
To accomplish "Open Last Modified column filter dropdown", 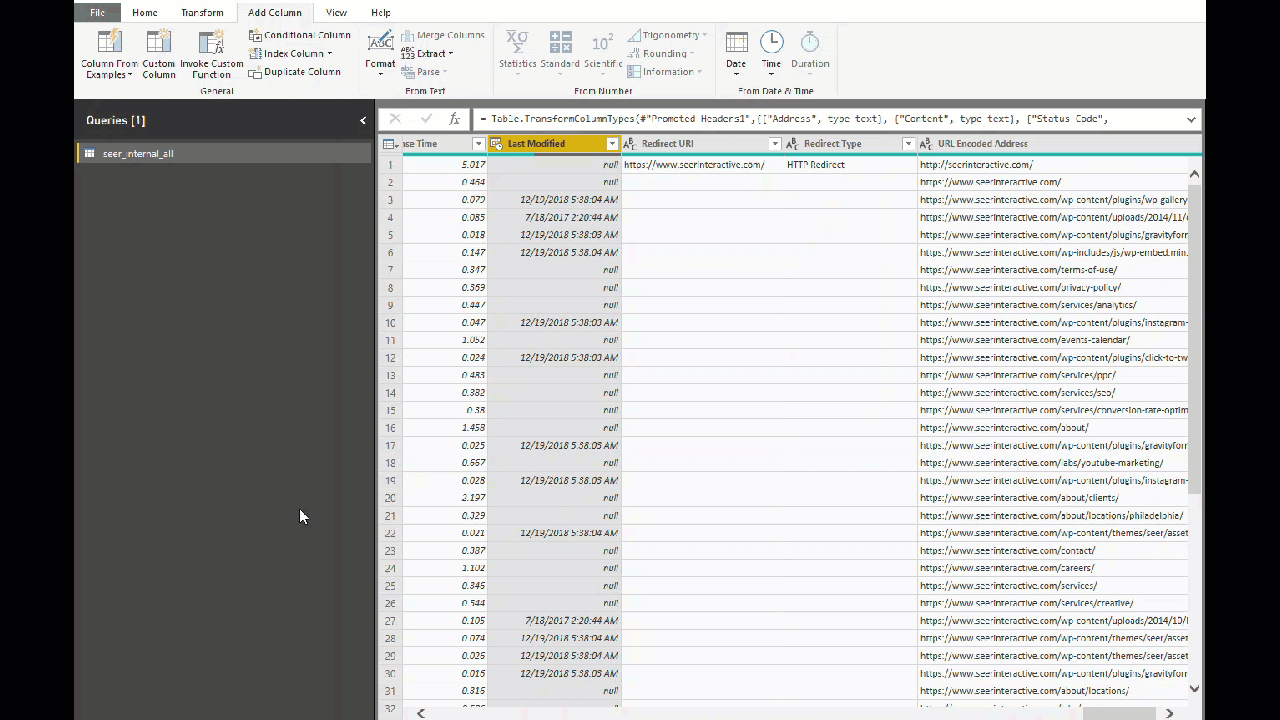I will [x=612, y=144].
